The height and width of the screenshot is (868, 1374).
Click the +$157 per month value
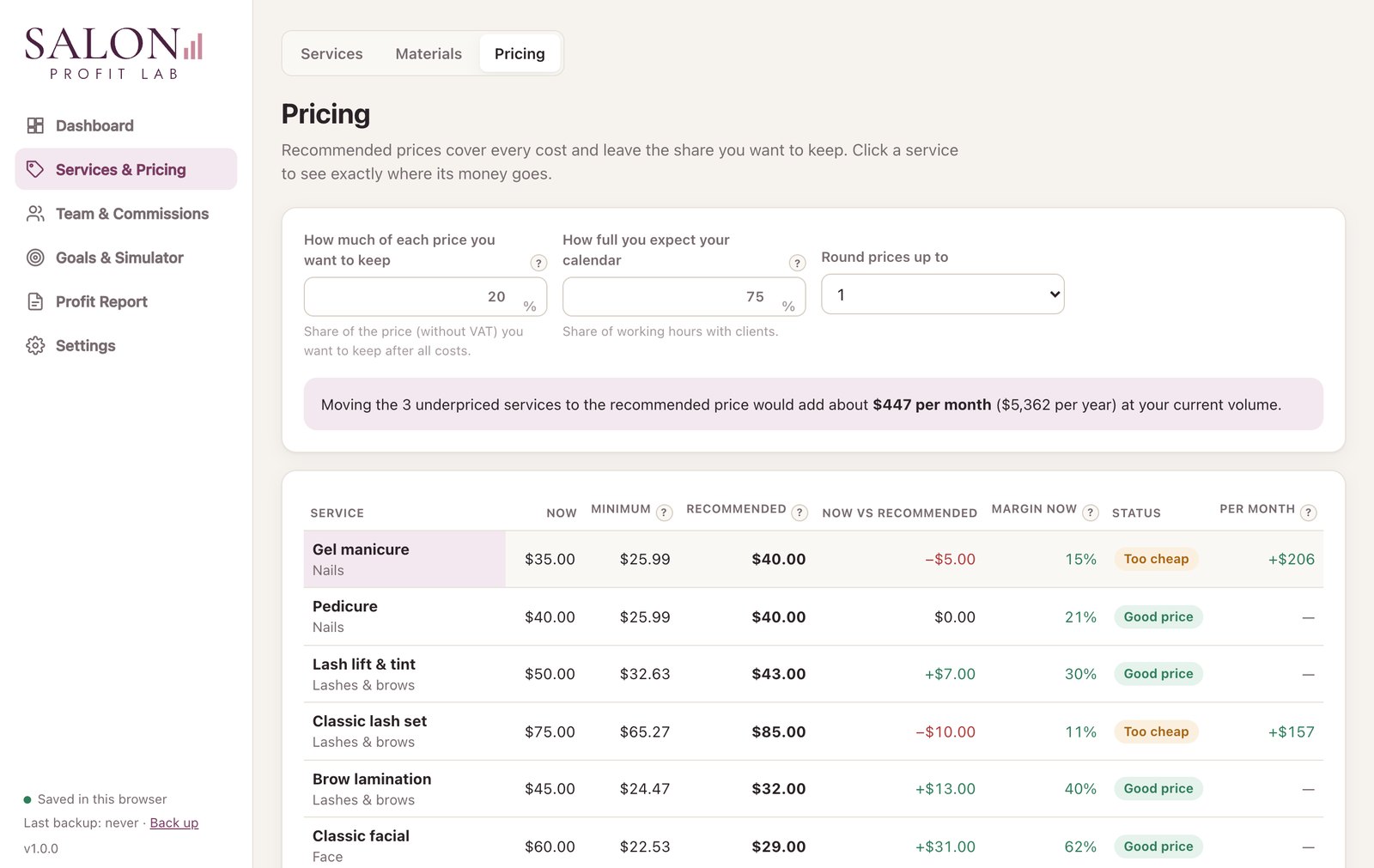point(1292,731)
